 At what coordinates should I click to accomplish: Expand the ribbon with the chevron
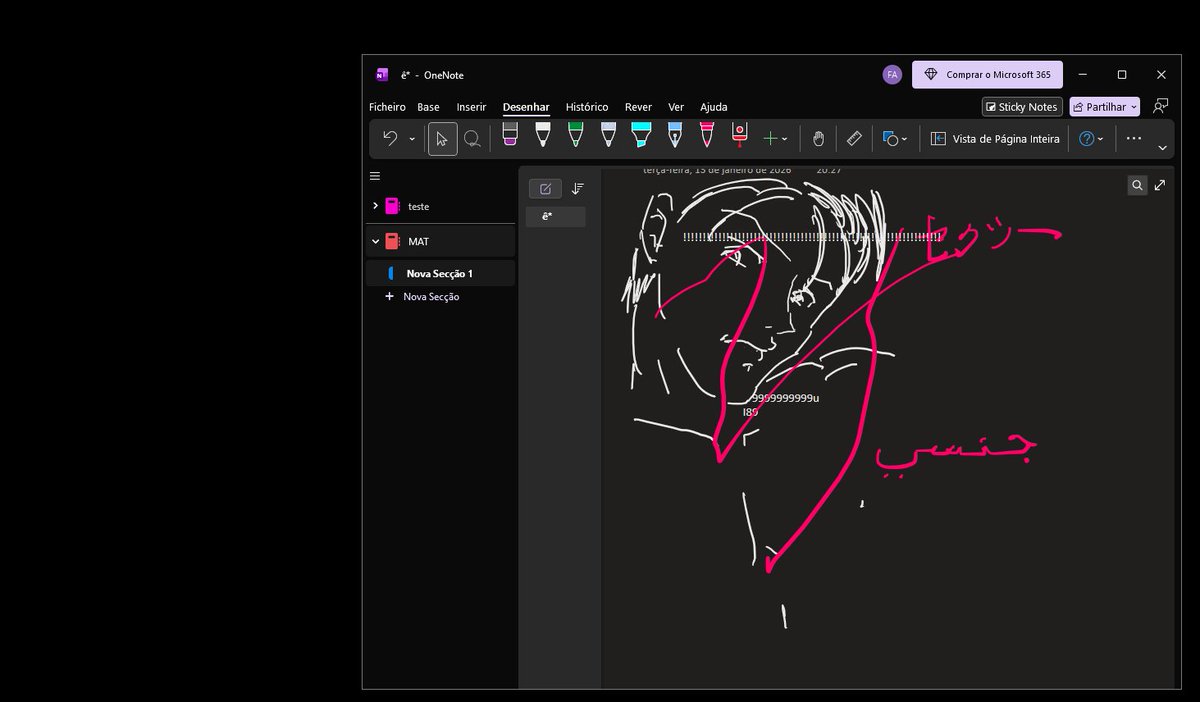coord(1162,148)
